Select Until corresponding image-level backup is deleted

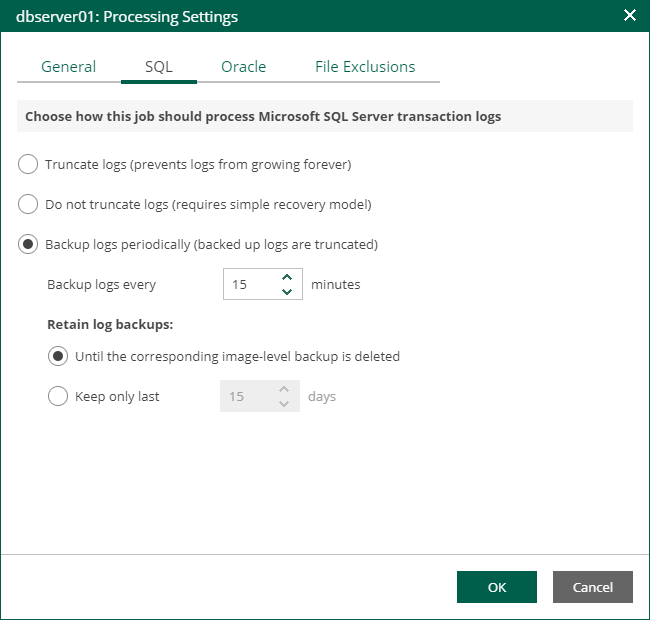click(x=59, y=356)
